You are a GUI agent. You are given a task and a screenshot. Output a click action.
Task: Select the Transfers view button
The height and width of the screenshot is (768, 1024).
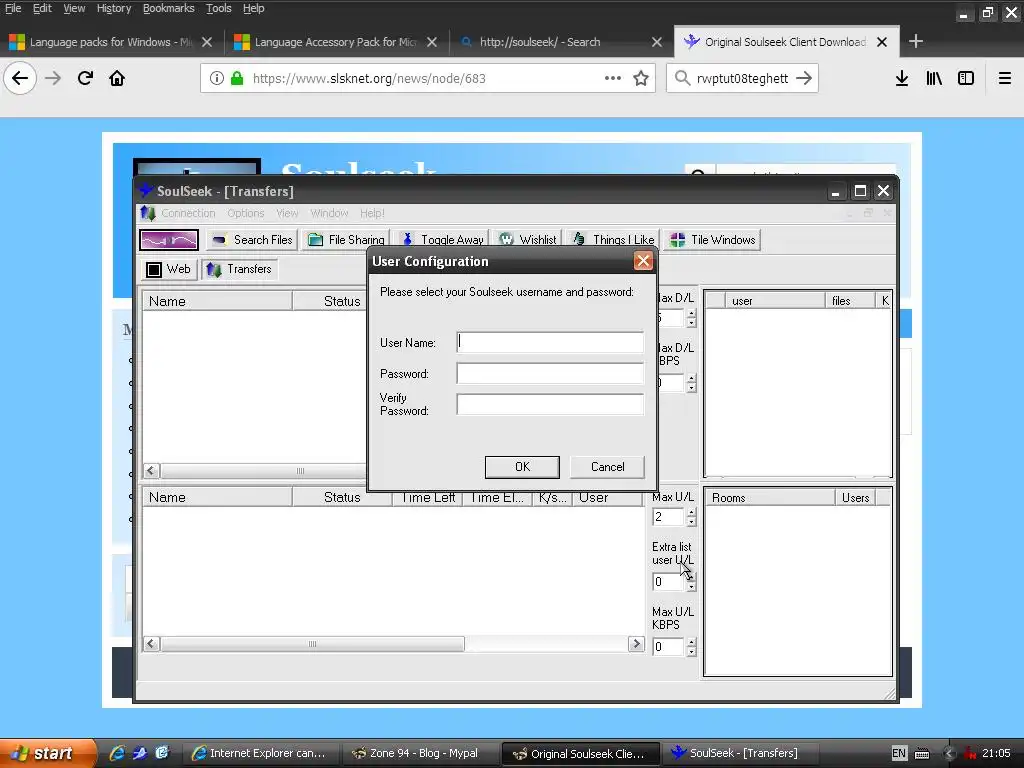pos(239,269)
